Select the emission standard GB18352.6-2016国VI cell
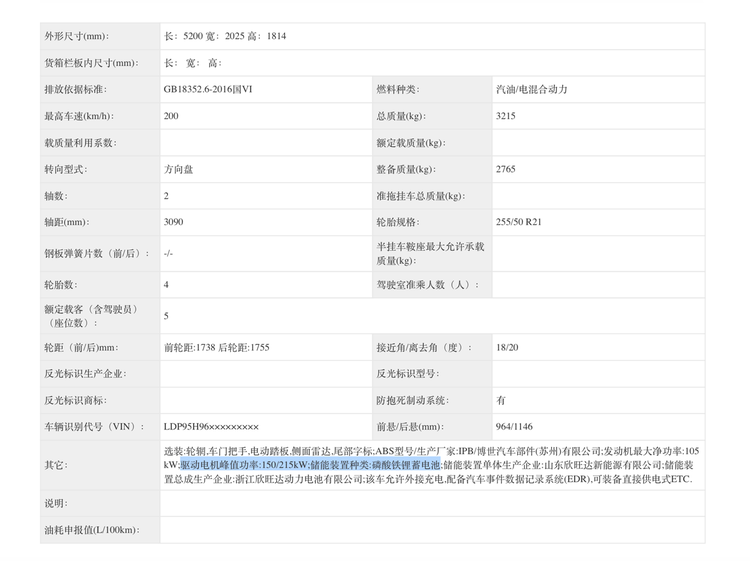 208,89
